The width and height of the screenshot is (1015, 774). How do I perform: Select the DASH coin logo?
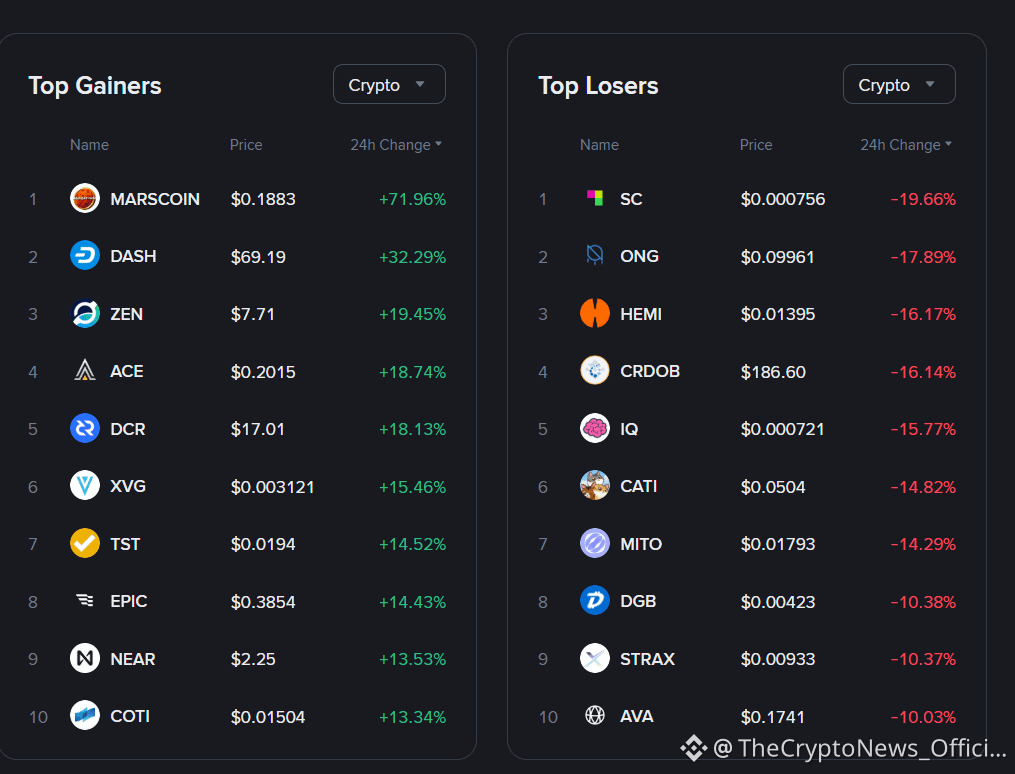(85, 256)
